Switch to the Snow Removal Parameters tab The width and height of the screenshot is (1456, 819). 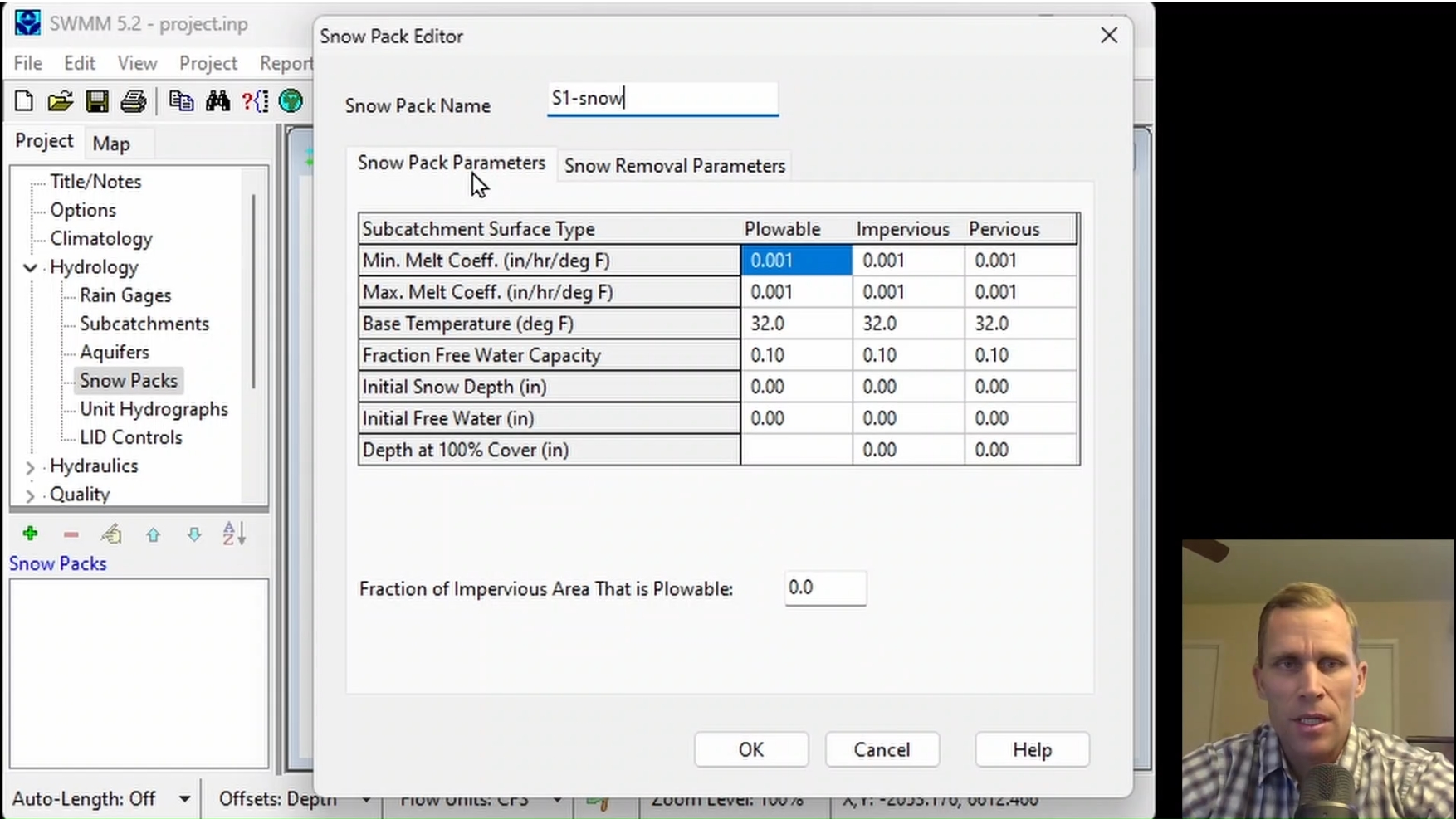click(x=674, y=165)
